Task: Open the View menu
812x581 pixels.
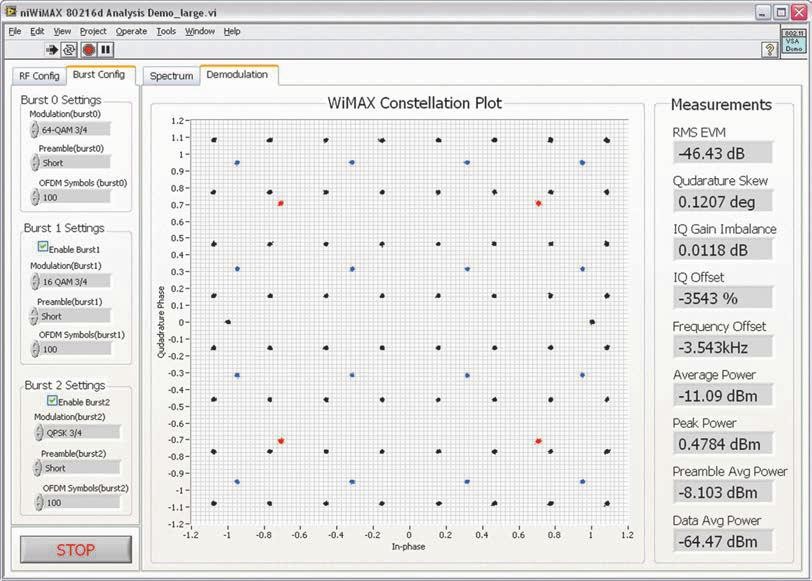Action: [x=62, y=31]
